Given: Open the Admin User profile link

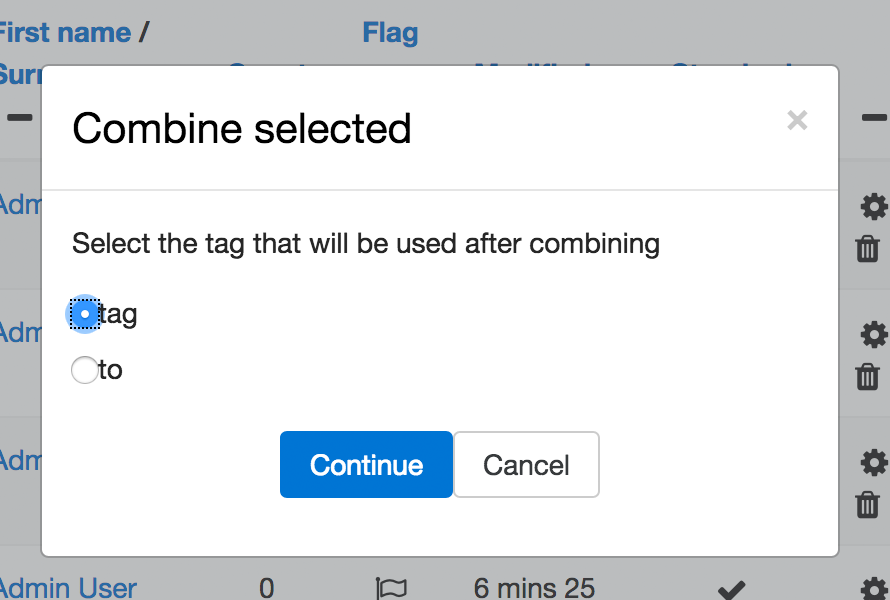Looking at the screenshot, I should (68, 588).
